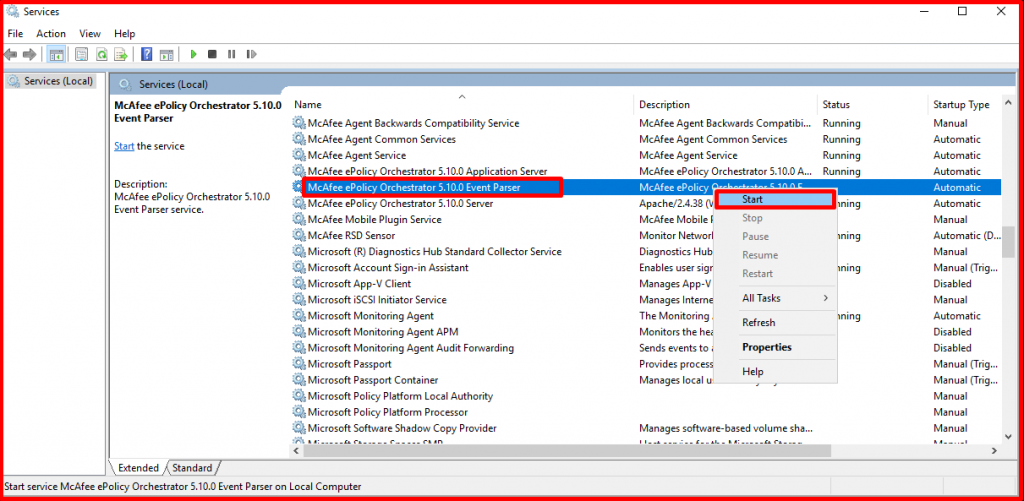This screenshot has width=1024, height=501.
Task: Click the vertical scrollbar down arrow
Action: click(1008, 436)
